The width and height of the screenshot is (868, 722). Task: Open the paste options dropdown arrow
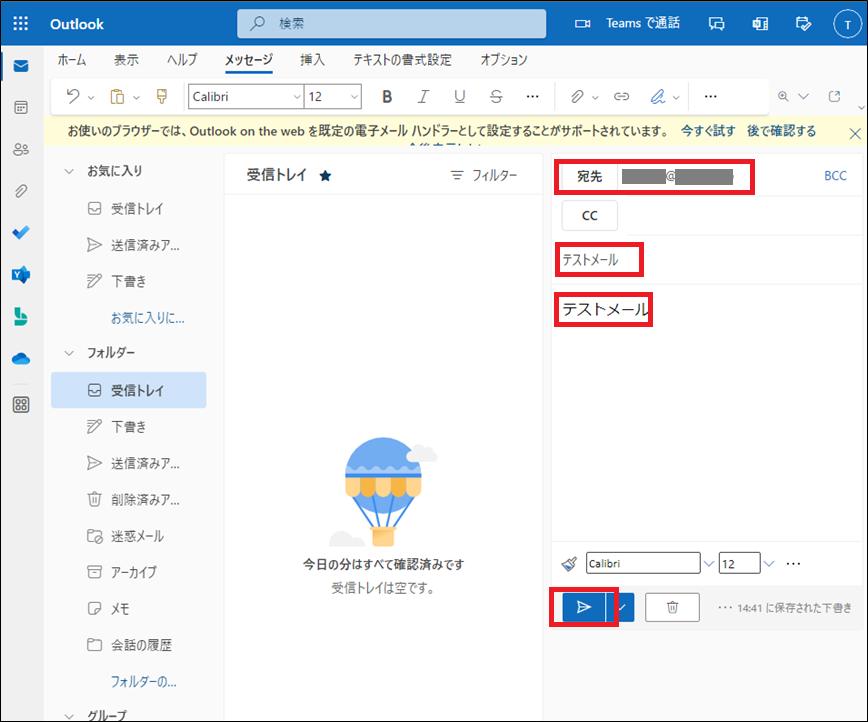(x=137, y=97)
